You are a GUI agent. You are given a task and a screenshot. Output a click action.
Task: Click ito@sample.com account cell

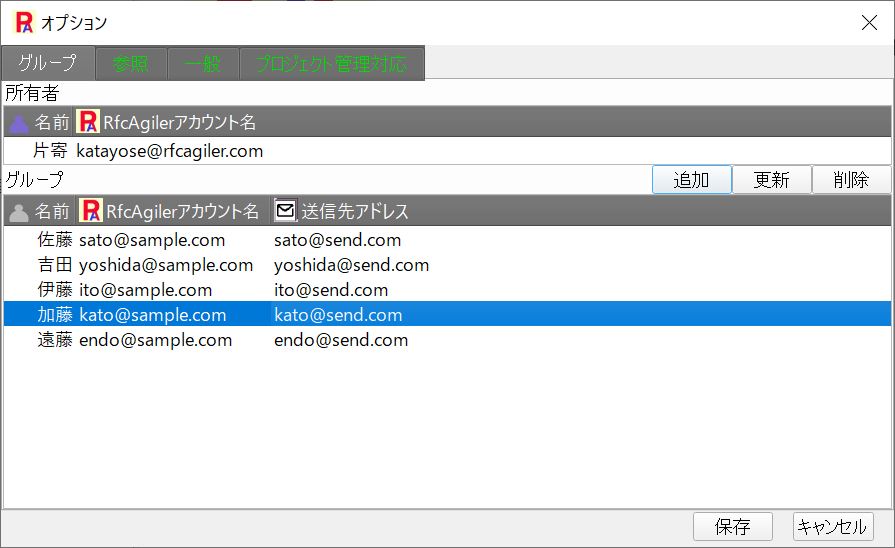(146, 290)
